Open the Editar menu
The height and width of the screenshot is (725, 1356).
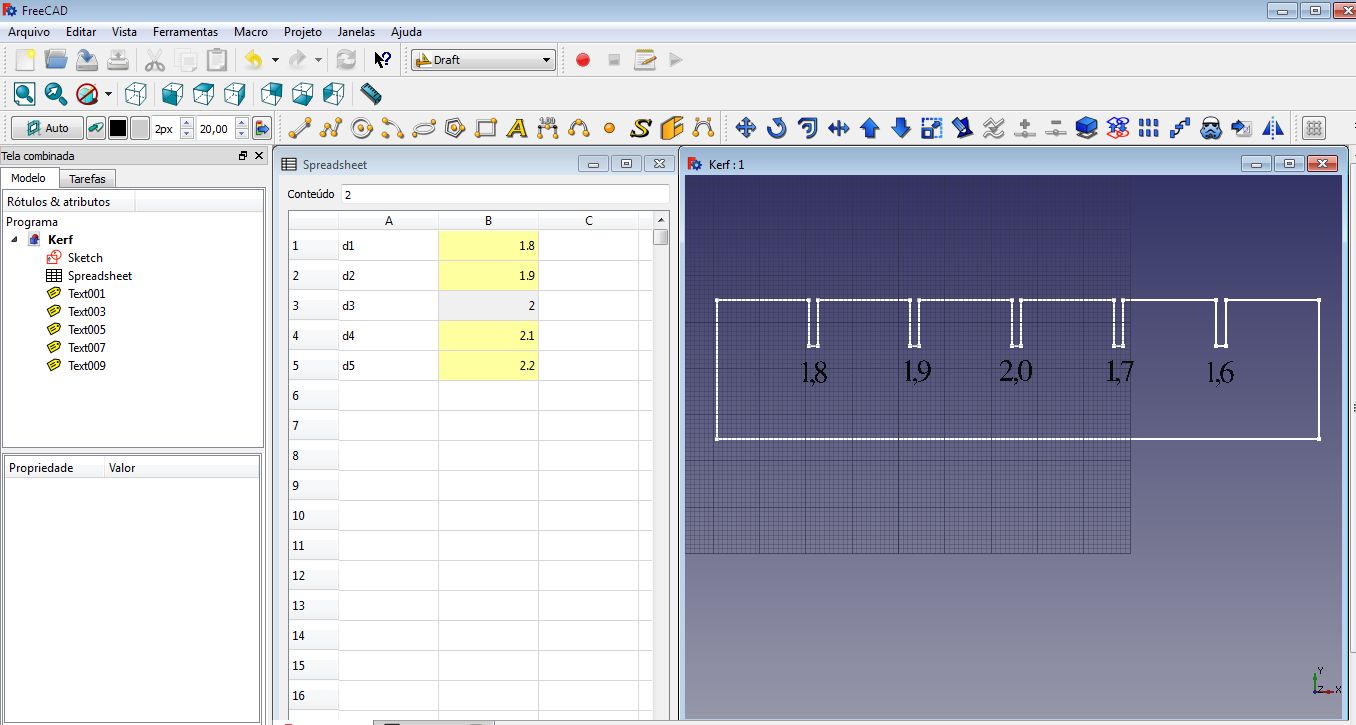click(x=81, y=32)
